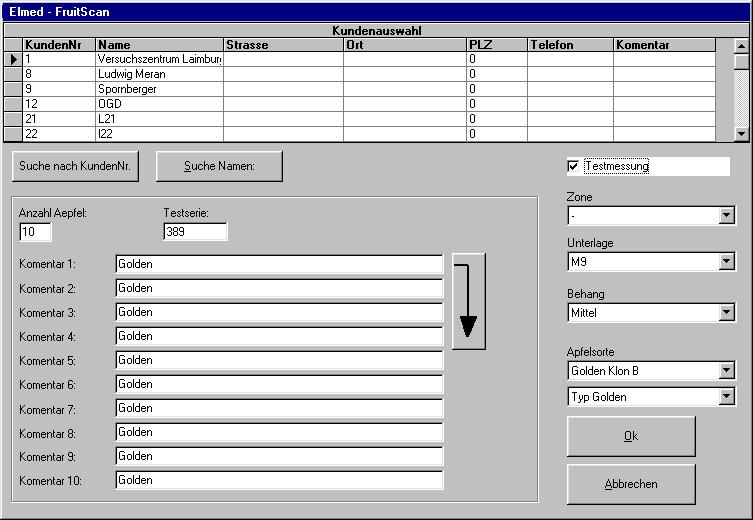Expand the Unterlage dropdown showing M9
The height and width of the screenshot is (520, 753).
[726, 263]
